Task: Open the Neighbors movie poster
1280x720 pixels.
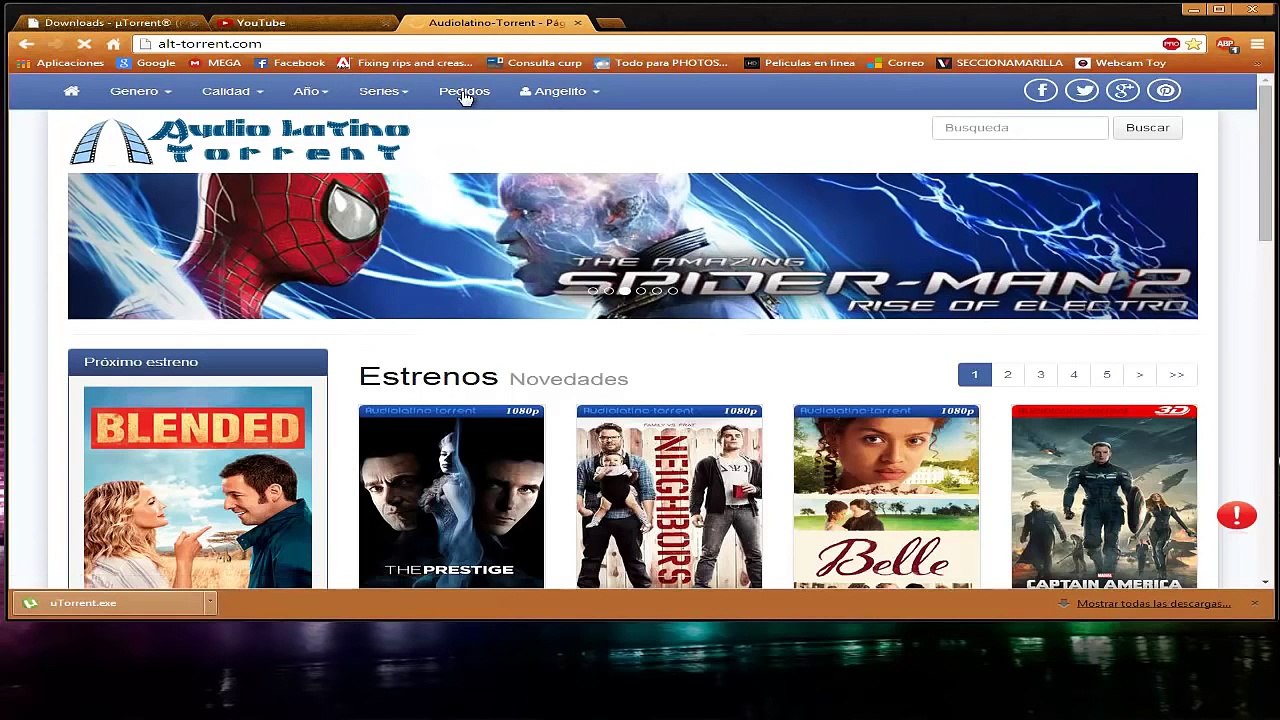Action: pyautogui.click(x=669, y=497)
